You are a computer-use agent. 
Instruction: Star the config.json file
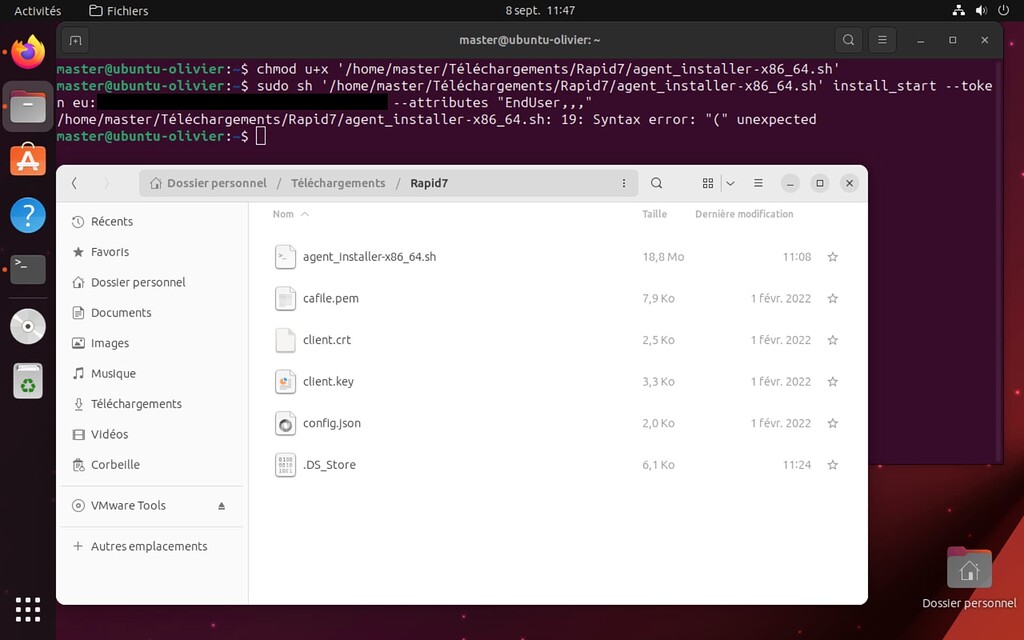pyautogui.click(x=833, y=423)
